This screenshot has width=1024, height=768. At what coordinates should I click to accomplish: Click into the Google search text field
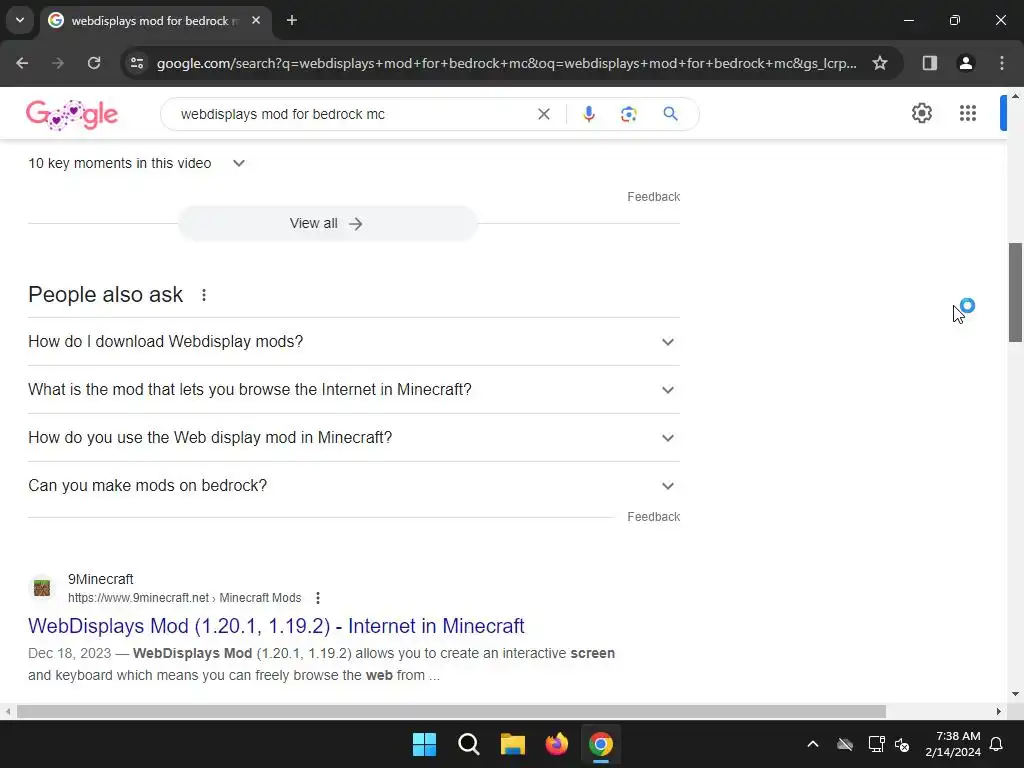click(x=353, y=114)
